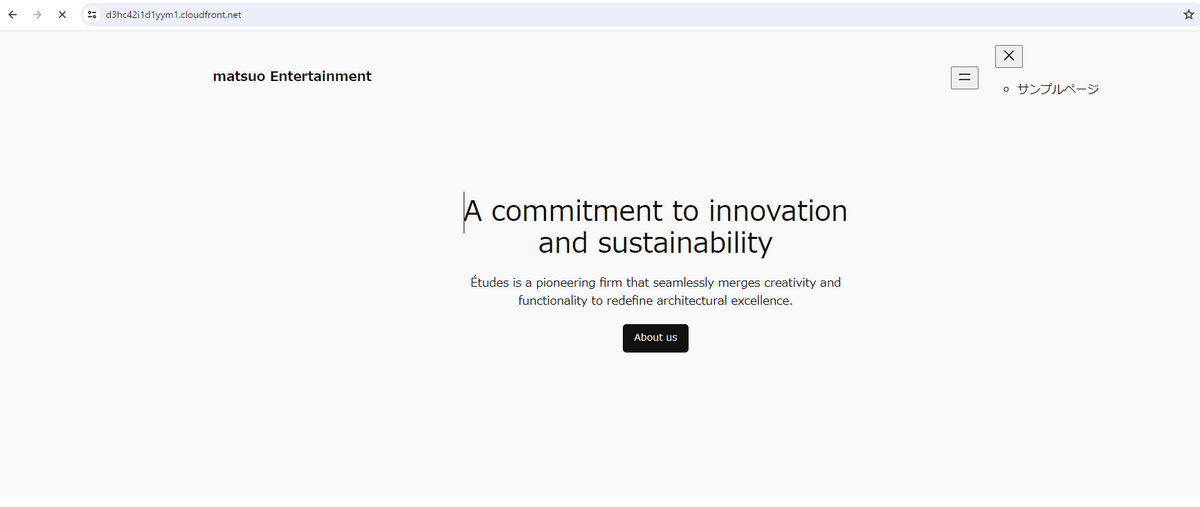Click the word "sustainability" in the heading

(685, 243)
